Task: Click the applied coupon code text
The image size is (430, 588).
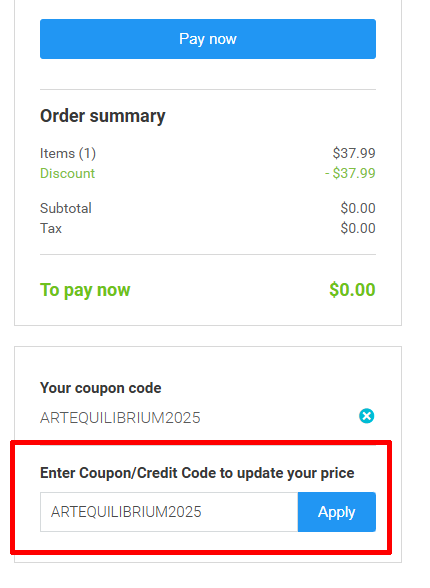Action: pyautogui.click(x=120, y=418)
